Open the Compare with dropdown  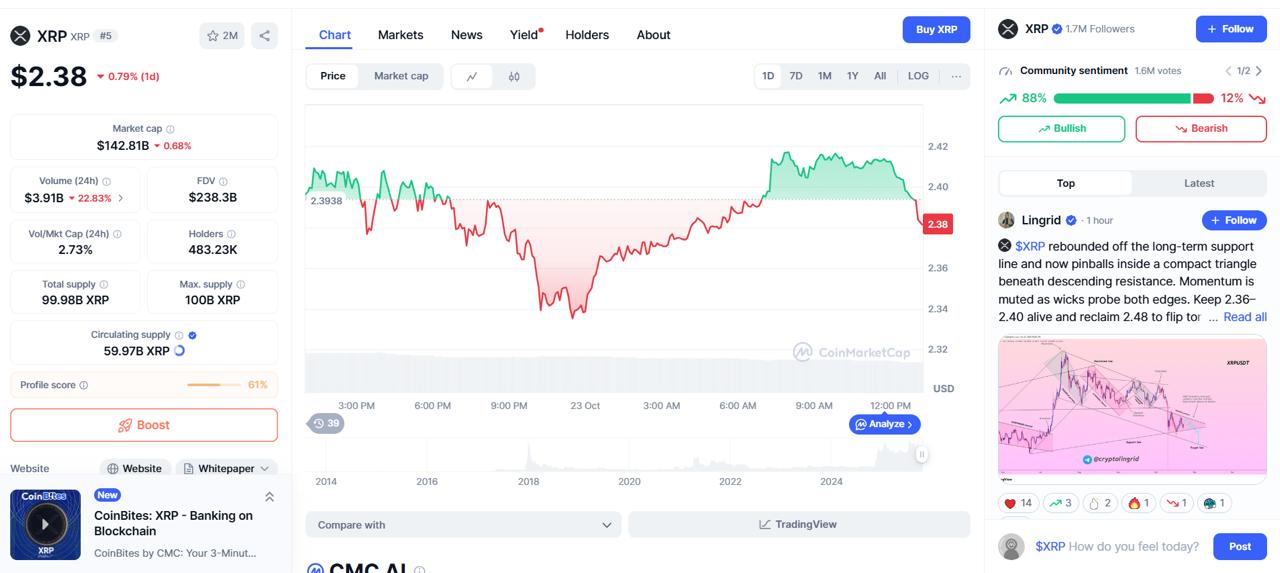tap(464, 525)
